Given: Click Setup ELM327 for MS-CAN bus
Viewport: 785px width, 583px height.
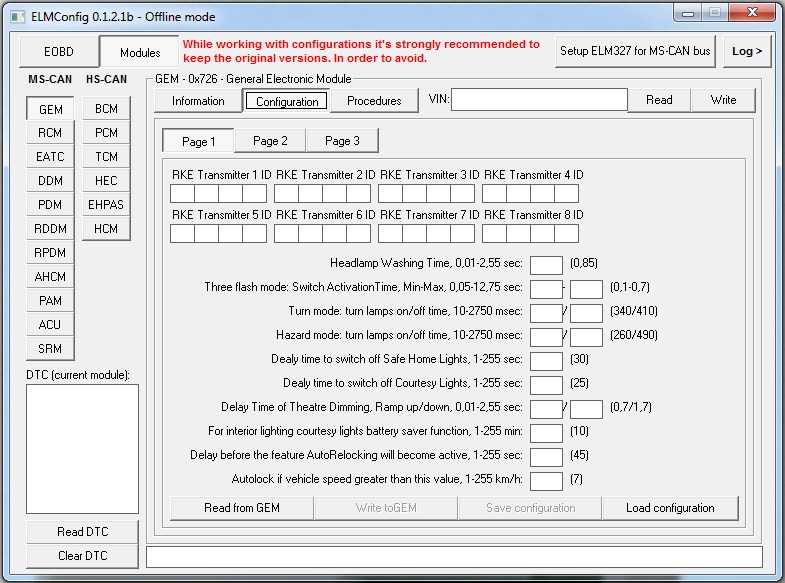Looking at the screenshot, I should [635, 52].
